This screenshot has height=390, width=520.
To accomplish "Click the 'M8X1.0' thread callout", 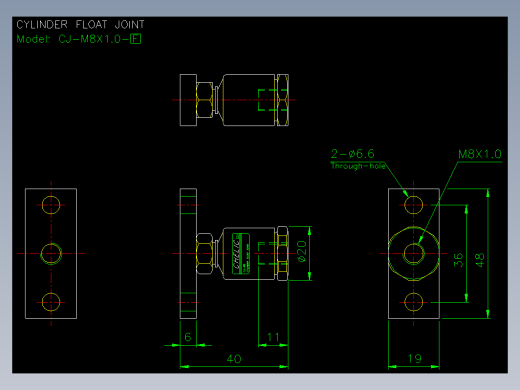I will point(480,154).
